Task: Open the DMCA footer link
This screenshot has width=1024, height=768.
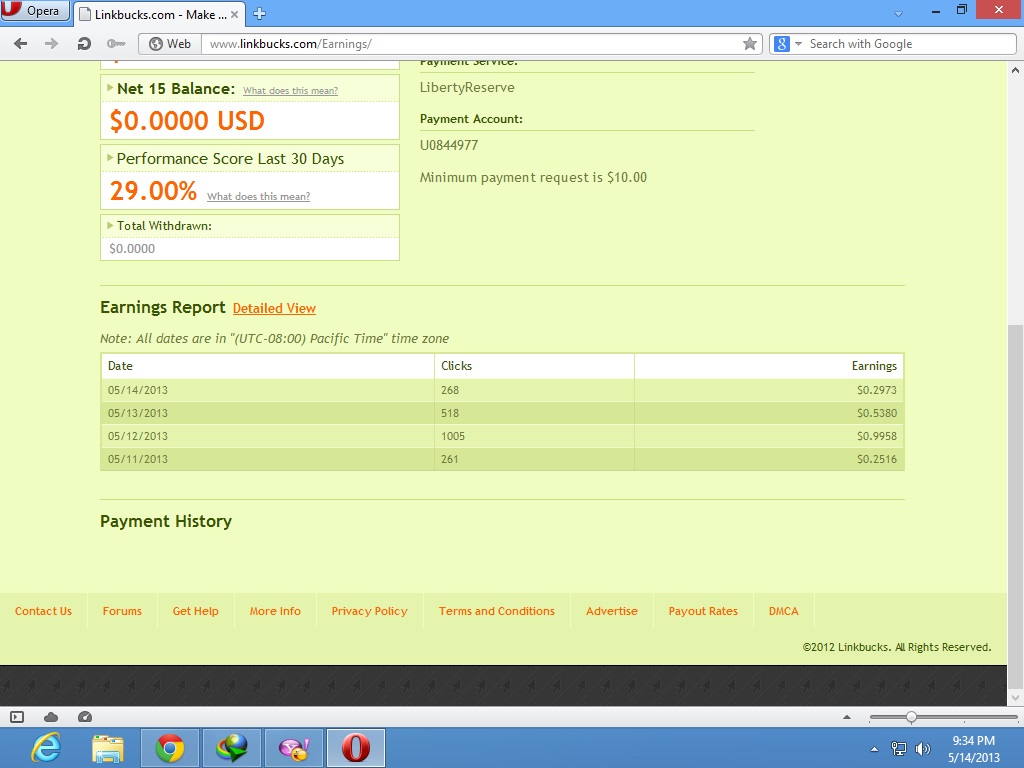Action: [783, 611]
